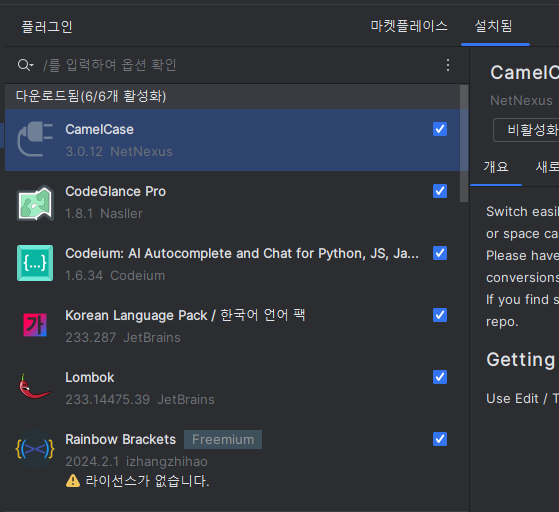Click the Korean Language Pack icon

click(x=35, y=325)
